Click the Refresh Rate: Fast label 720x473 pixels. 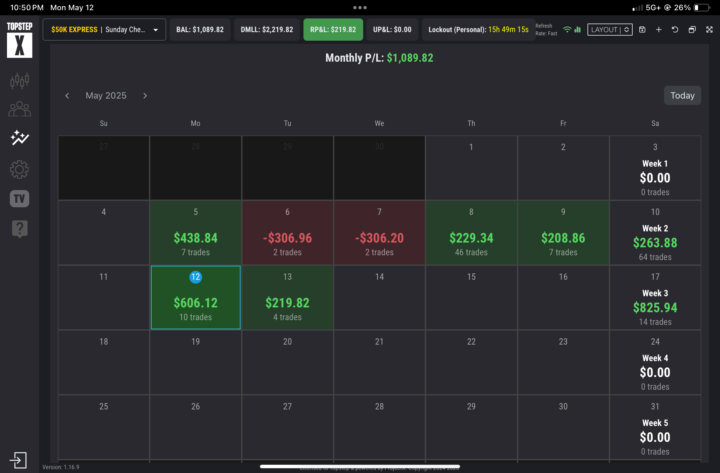pyautogui.click(x=546, y=29)
